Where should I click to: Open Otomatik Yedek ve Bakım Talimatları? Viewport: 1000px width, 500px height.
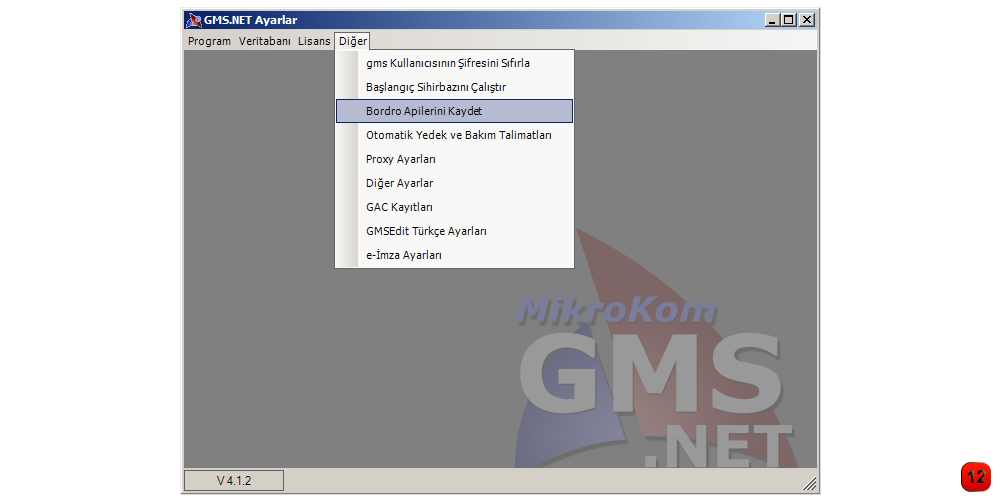(454, 135)
